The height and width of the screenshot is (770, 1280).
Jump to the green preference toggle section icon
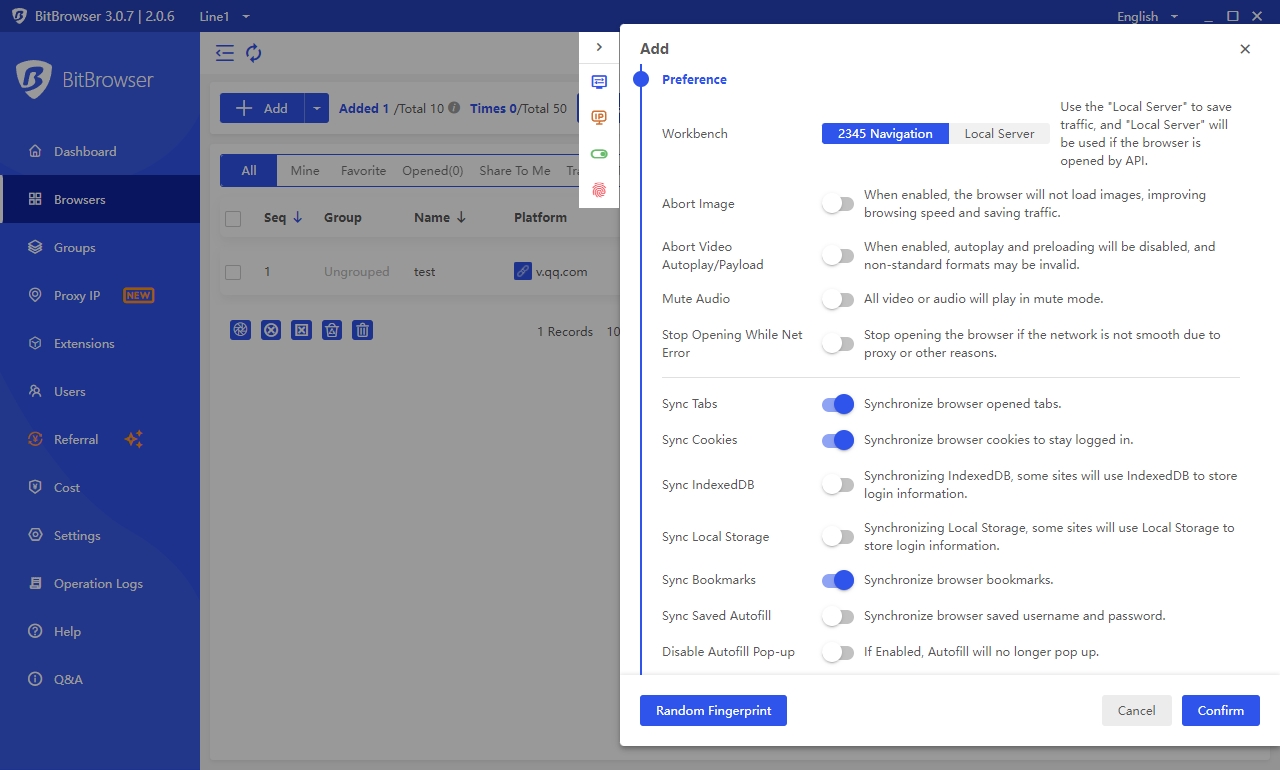click(599, 154)
